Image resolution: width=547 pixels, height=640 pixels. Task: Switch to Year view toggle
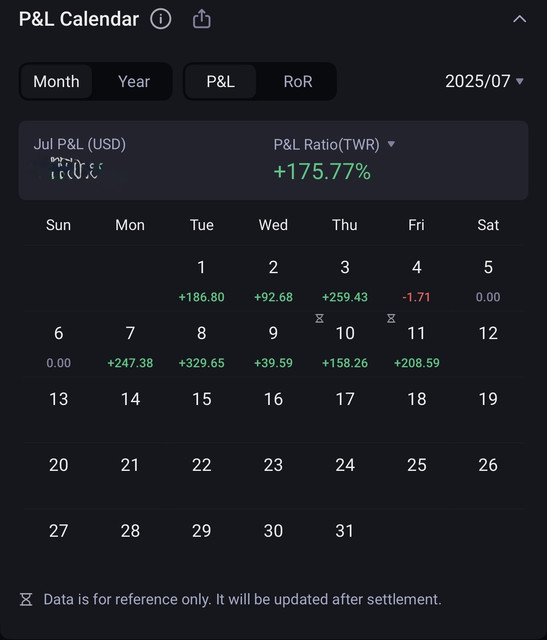click(x=134, y=82)
